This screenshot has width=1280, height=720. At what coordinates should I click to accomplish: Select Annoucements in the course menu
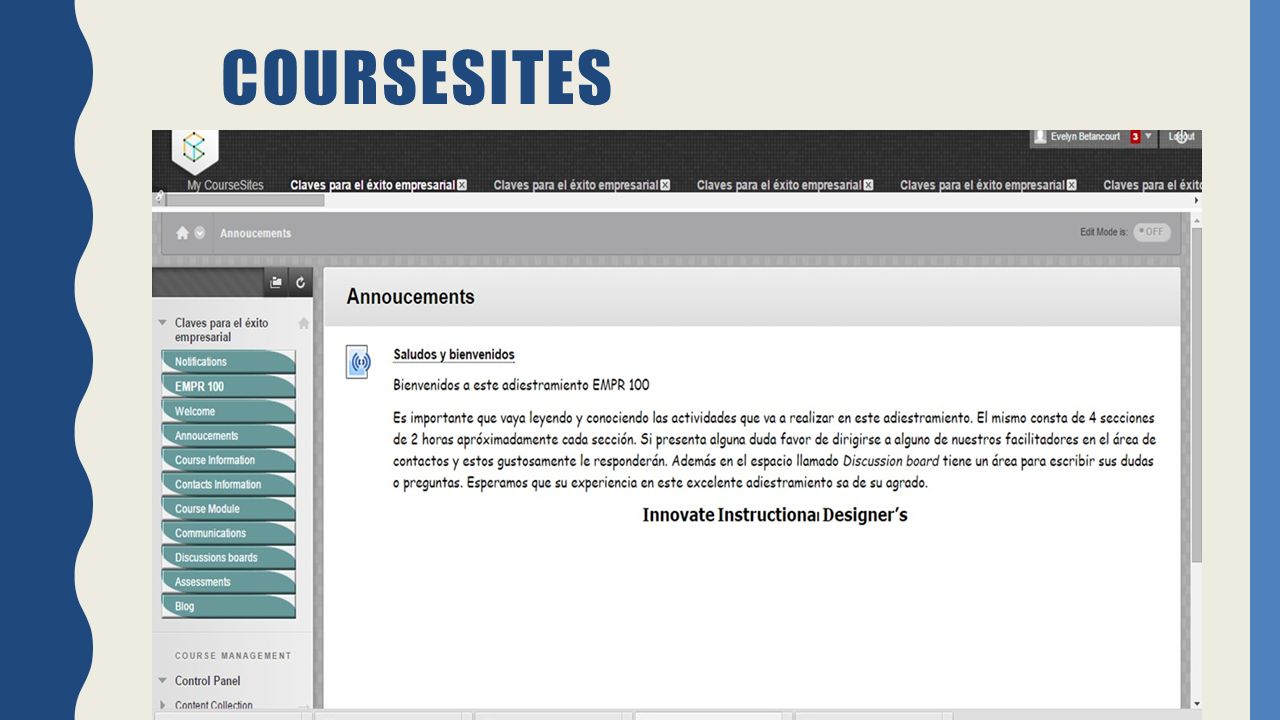pos(228,435)
